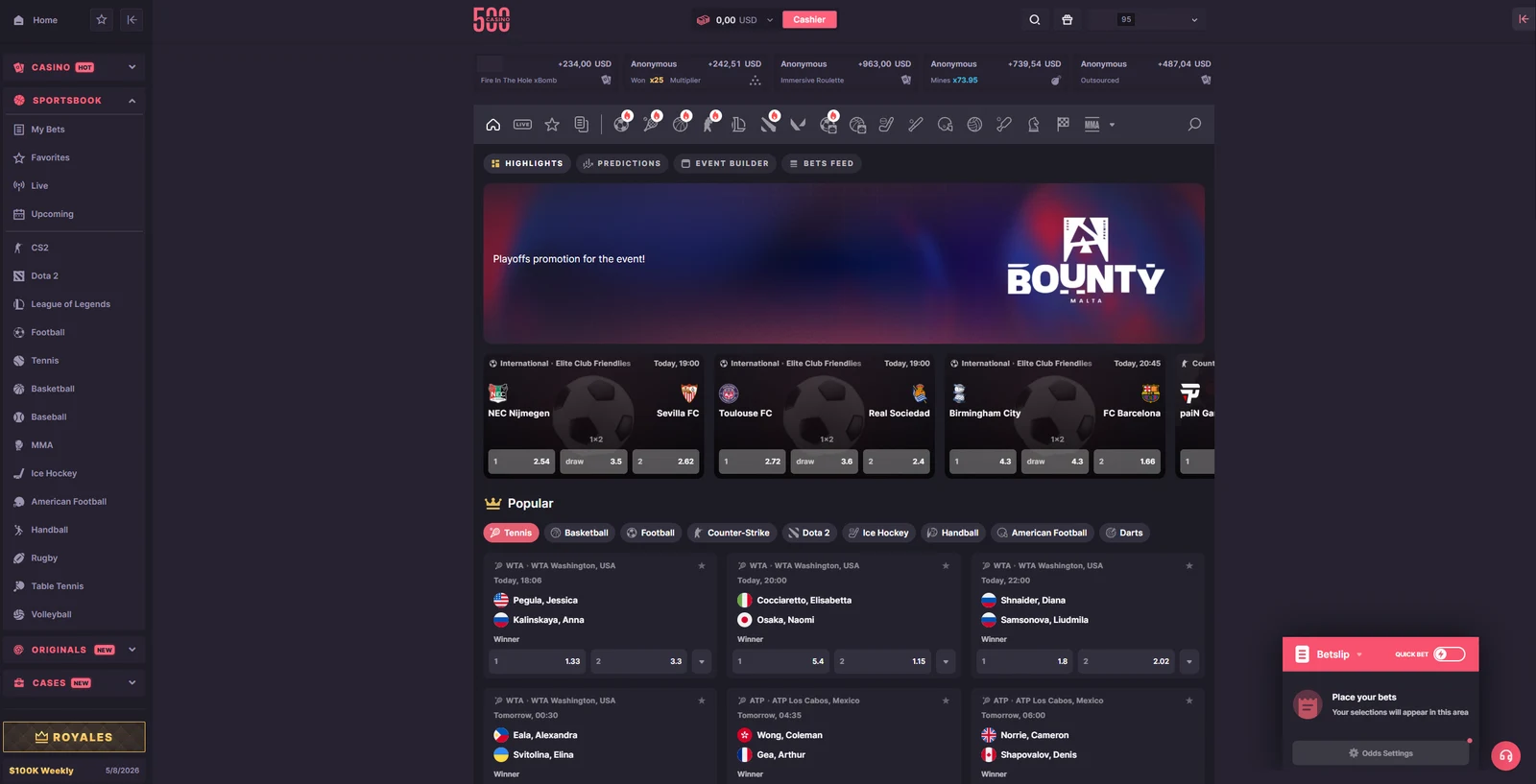Open the Bounty Malta playoffs promotion banner

point(844,264)
